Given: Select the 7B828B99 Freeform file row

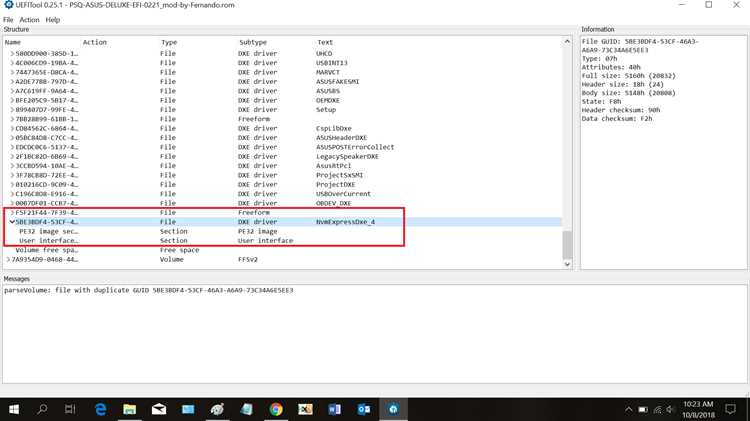Looking at the screenshot, I should coord(282,119).
